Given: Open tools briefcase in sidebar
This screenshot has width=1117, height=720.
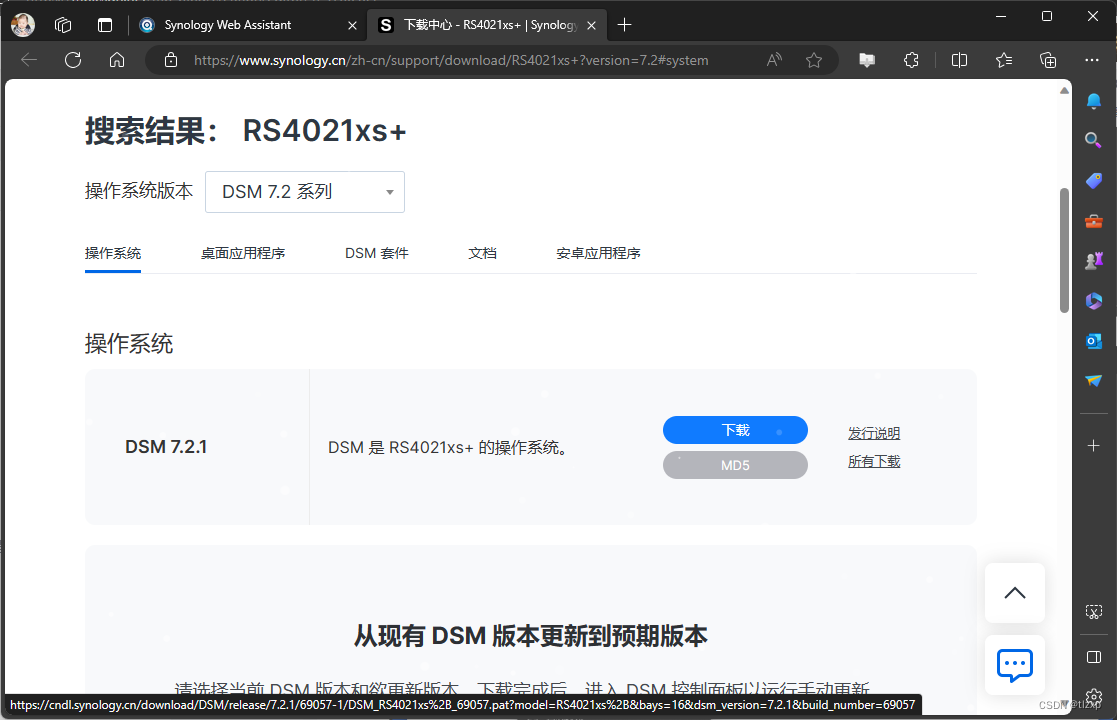Looking at the screenshot, I should [x=1093, y=221].
